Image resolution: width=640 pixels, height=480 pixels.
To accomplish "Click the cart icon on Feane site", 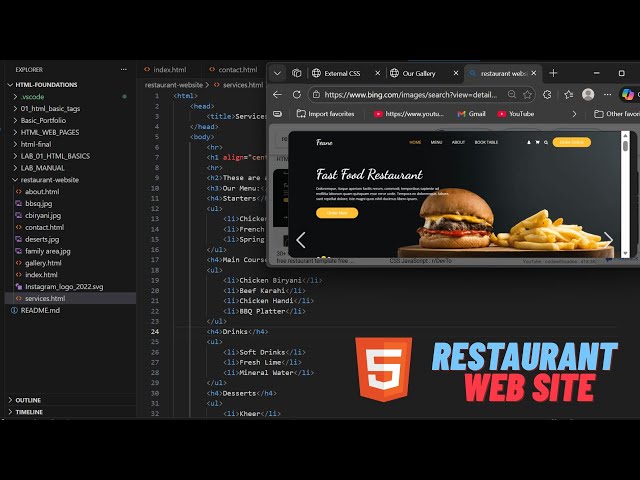I will (x=538, y=142).
